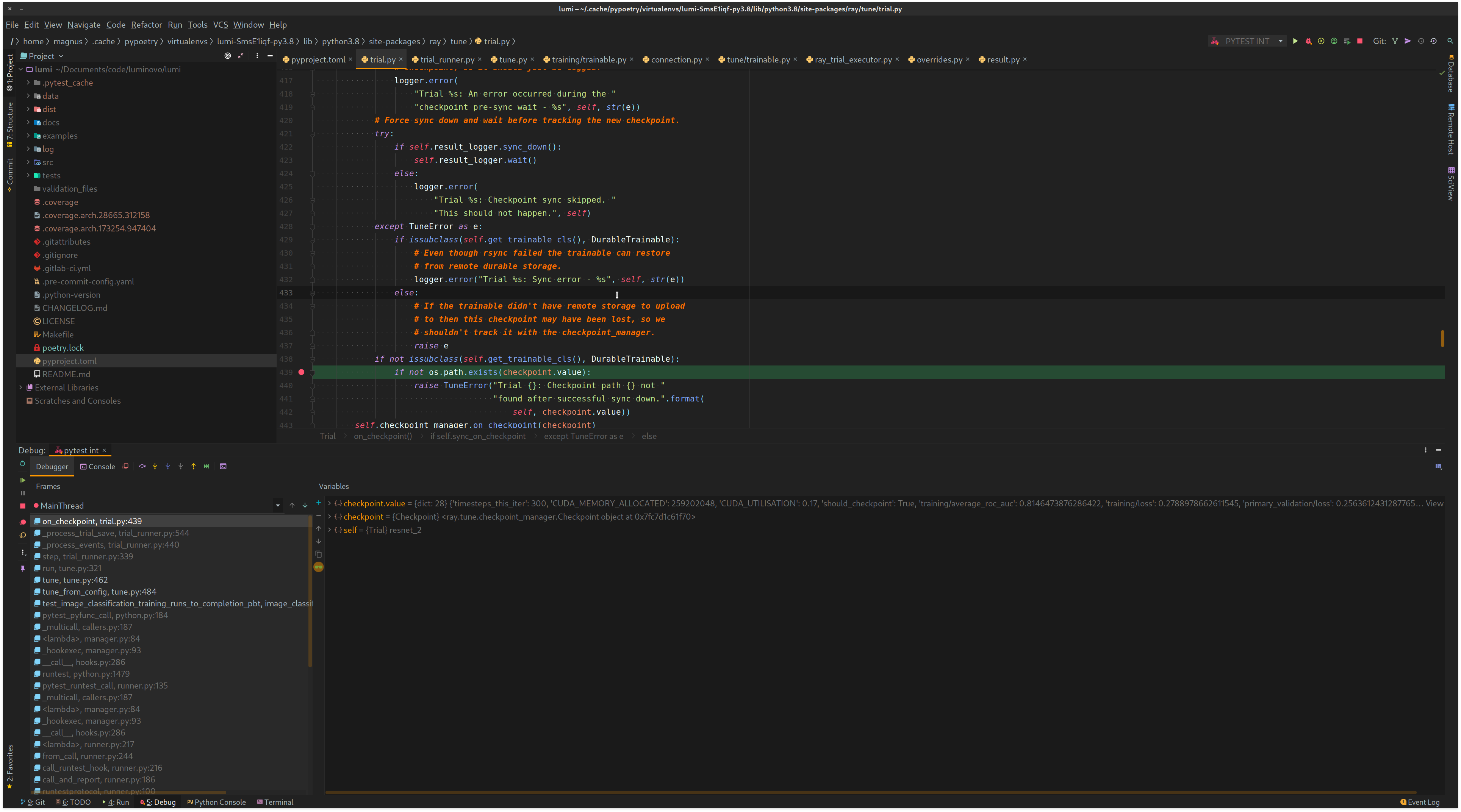The width and height of the screenshot is (1461, 812).
Task: Open the Refactor menu
Action: pyautogui.click(x=146, y=24)
